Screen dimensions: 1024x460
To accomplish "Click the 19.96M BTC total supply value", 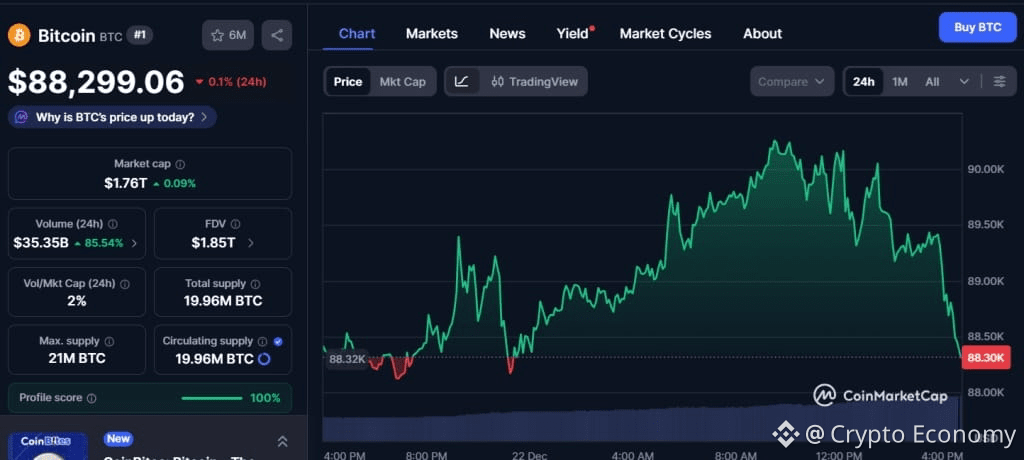I will 223,301.
